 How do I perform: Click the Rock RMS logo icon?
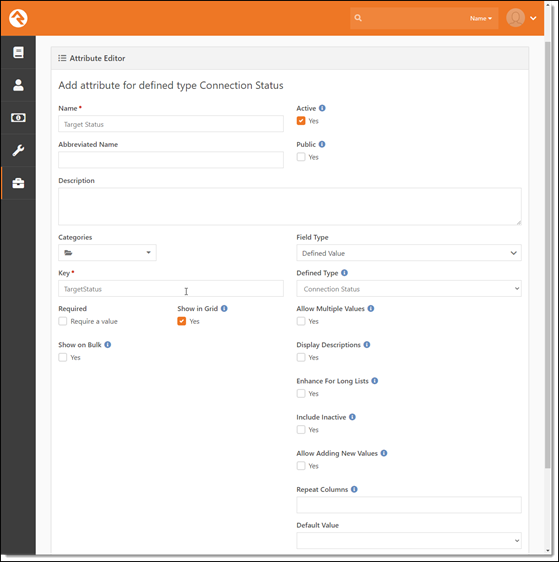[x=18, y=18]
